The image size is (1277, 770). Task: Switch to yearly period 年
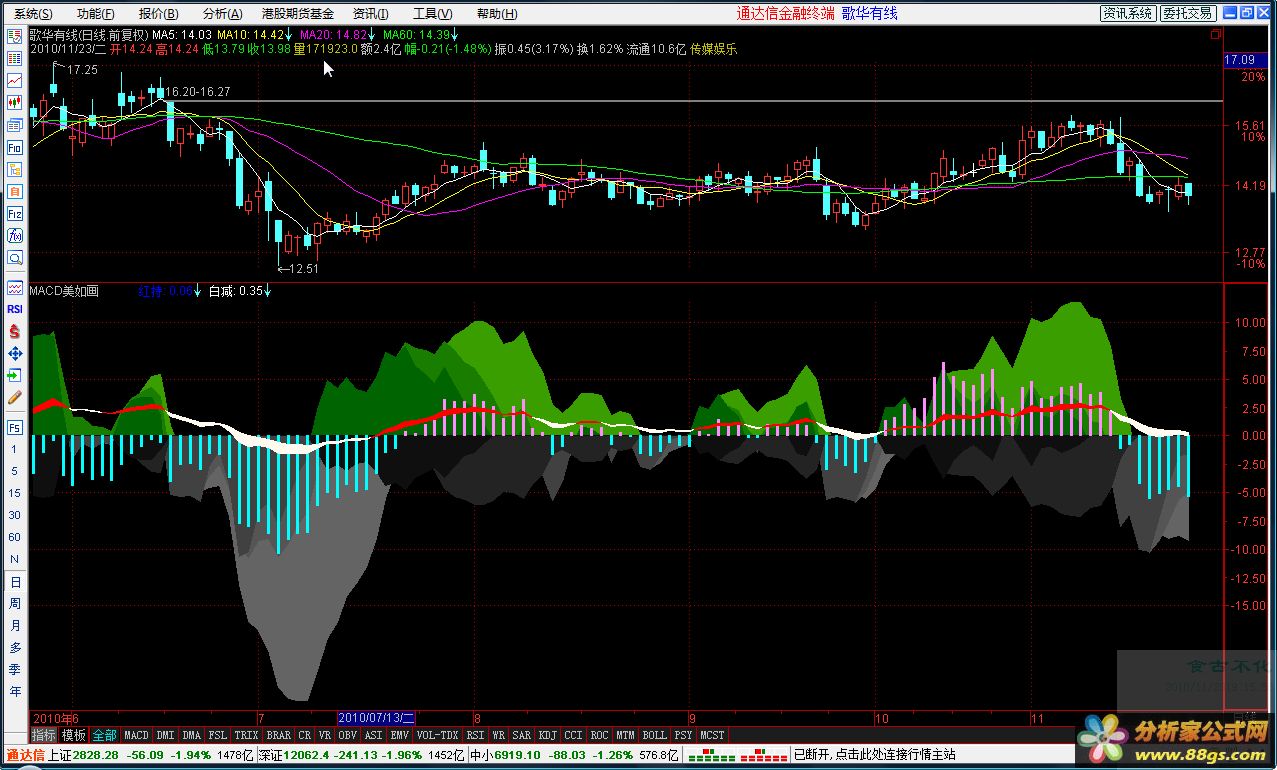[15, 692]
